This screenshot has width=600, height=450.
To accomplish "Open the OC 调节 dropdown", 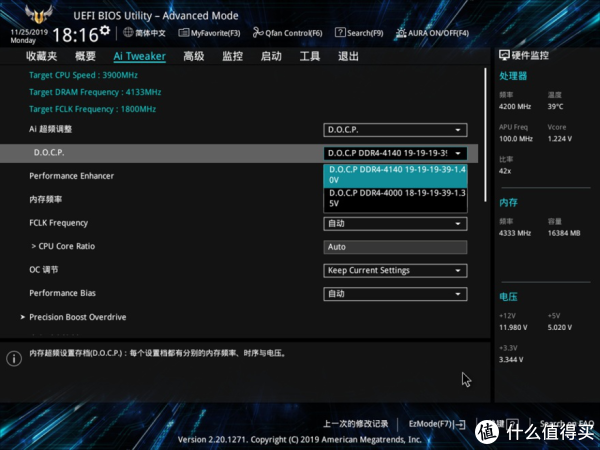I will pos(395,270).
